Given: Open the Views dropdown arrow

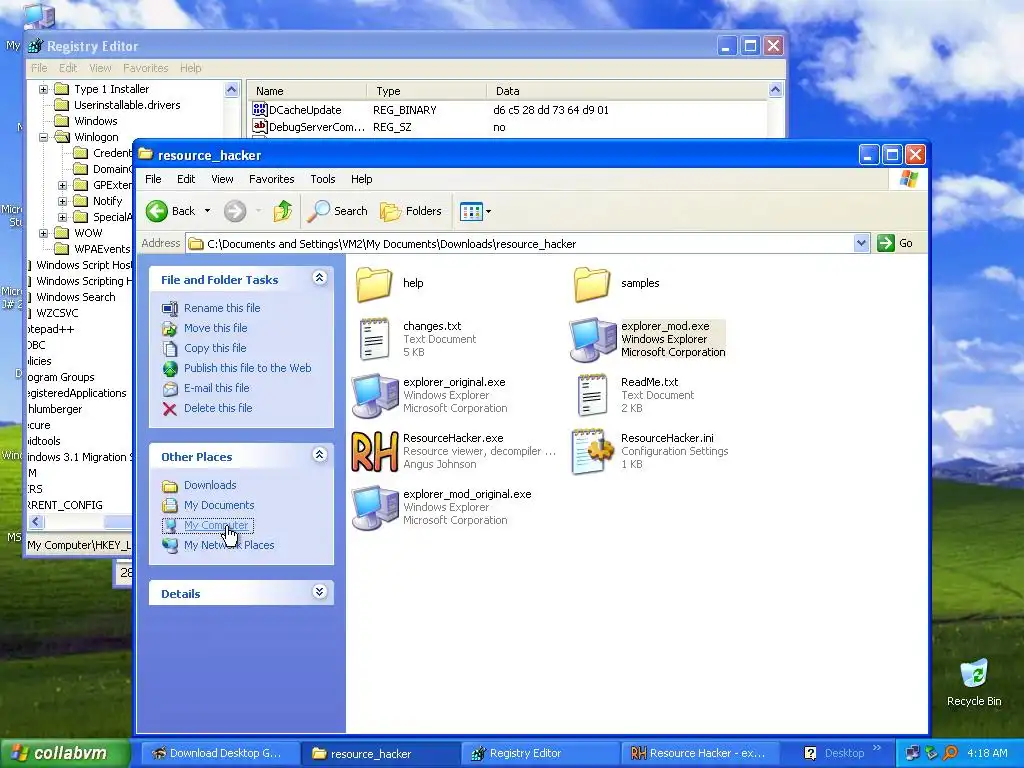Looking at the screenshot, I should click(x=488, y=211).
